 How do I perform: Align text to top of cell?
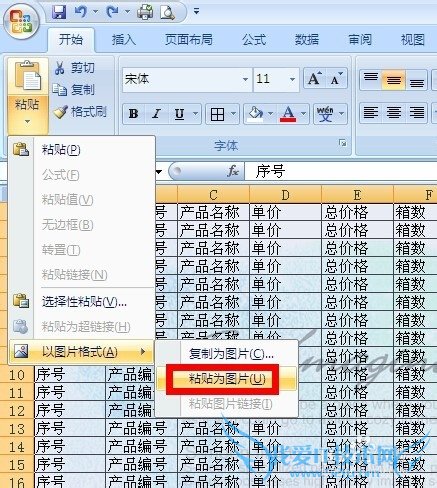point(371,79)
